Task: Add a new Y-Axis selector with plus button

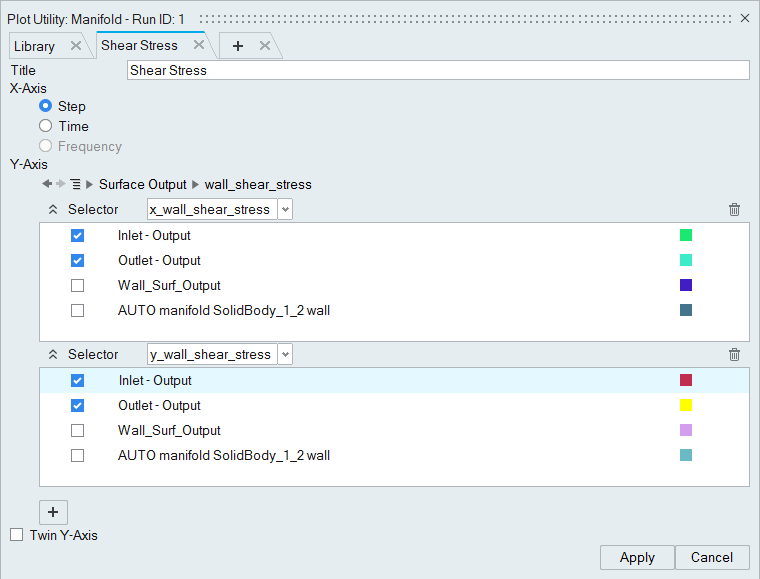Action: click(53, 512)
